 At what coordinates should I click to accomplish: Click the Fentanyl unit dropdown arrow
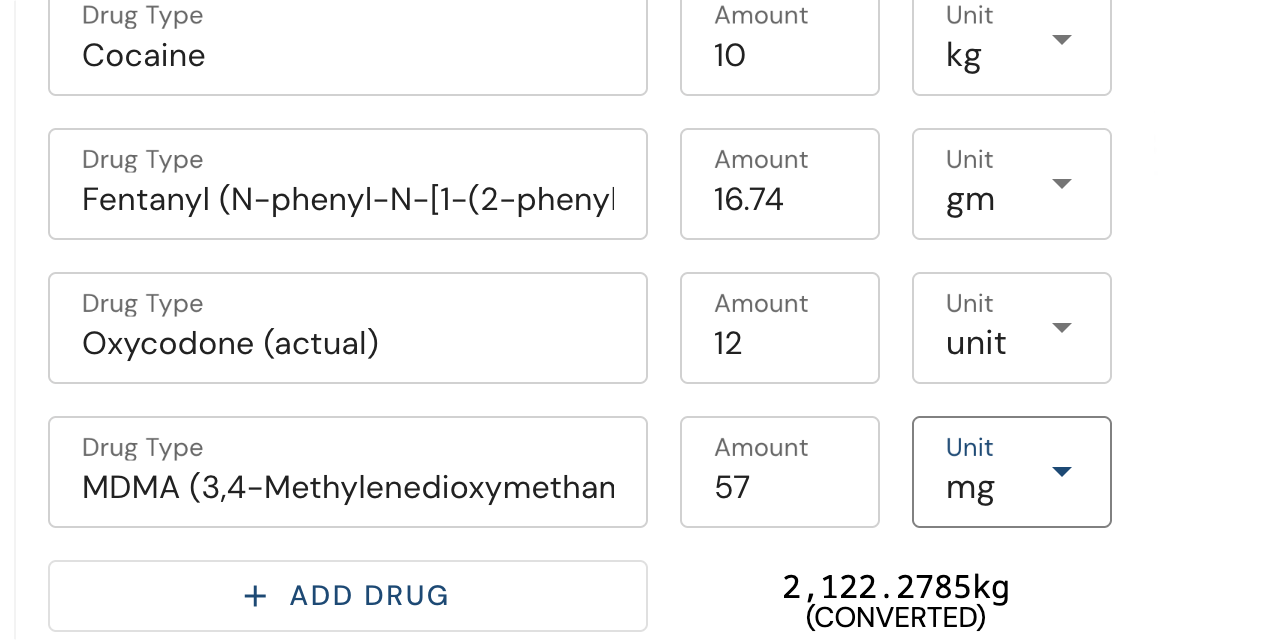click(x=1062, y=183)
